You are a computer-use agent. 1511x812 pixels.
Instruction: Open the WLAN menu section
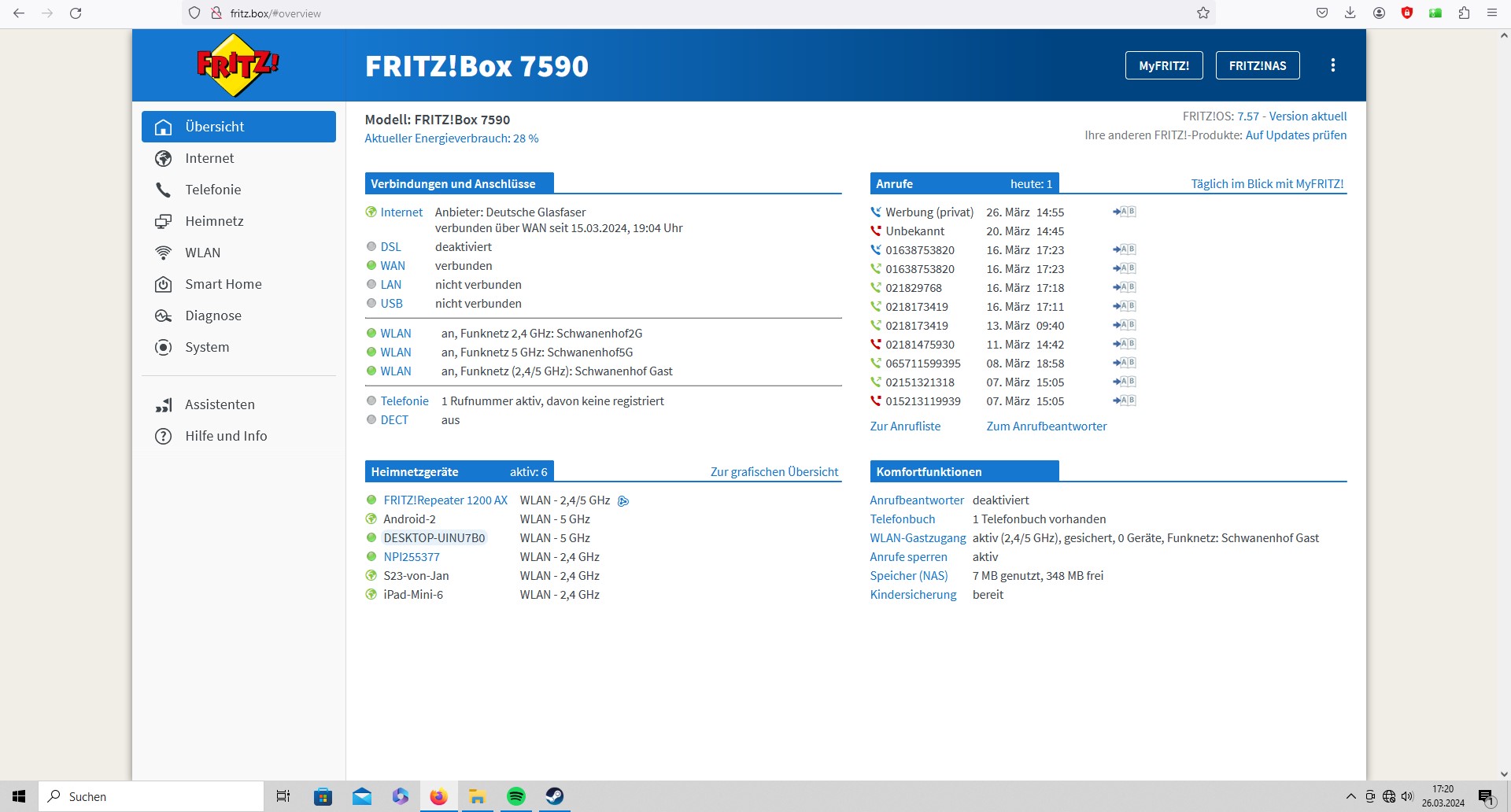coord(238,253)
